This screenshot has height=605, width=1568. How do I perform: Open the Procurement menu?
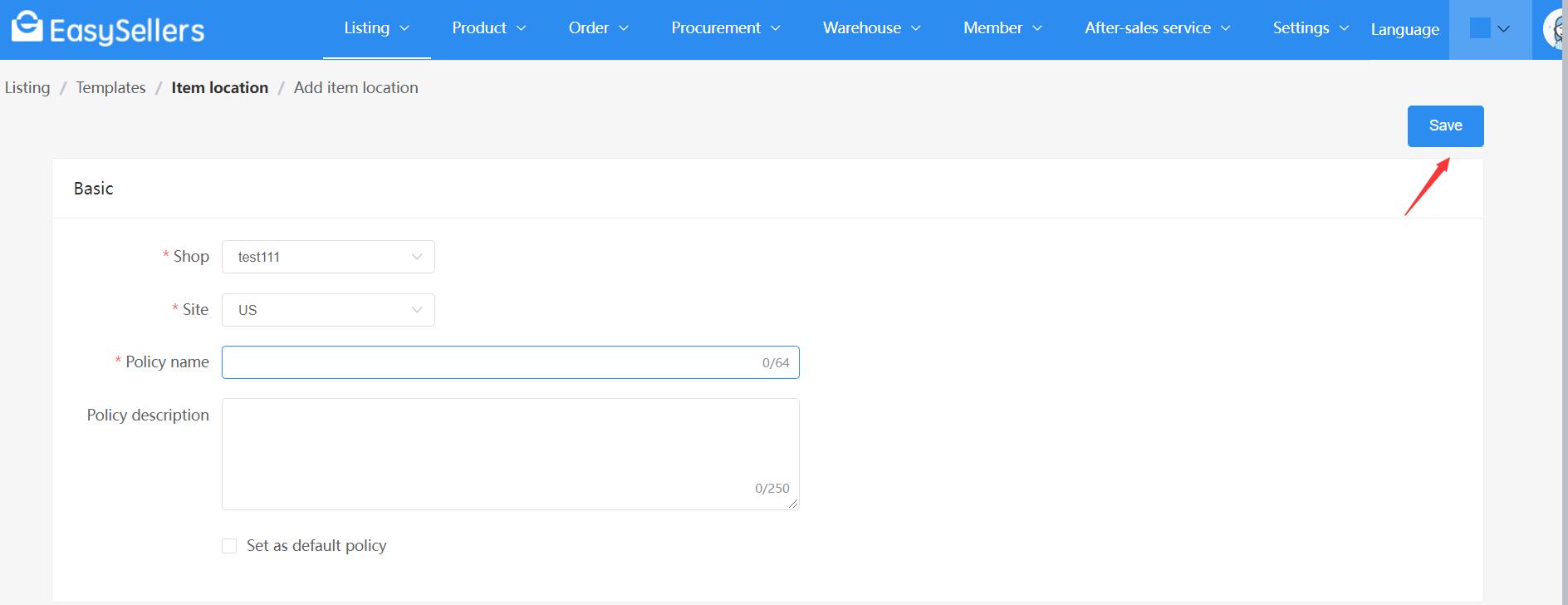pyautogui.click(x=726, y=28)
